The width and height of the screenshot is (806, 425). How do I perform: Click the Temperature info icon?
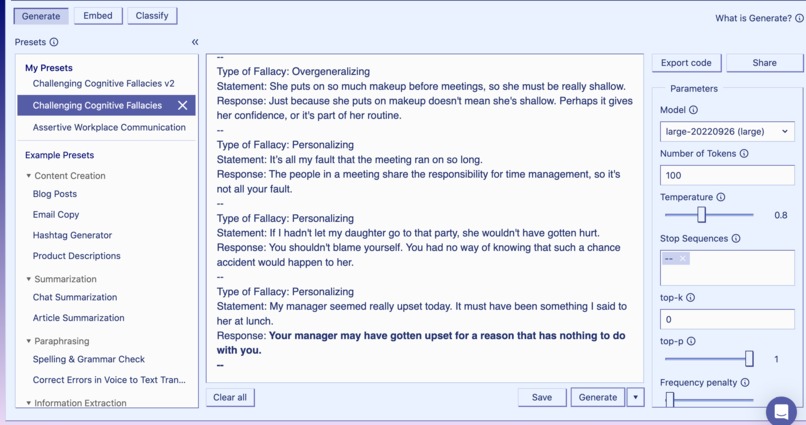pos(721,197)
